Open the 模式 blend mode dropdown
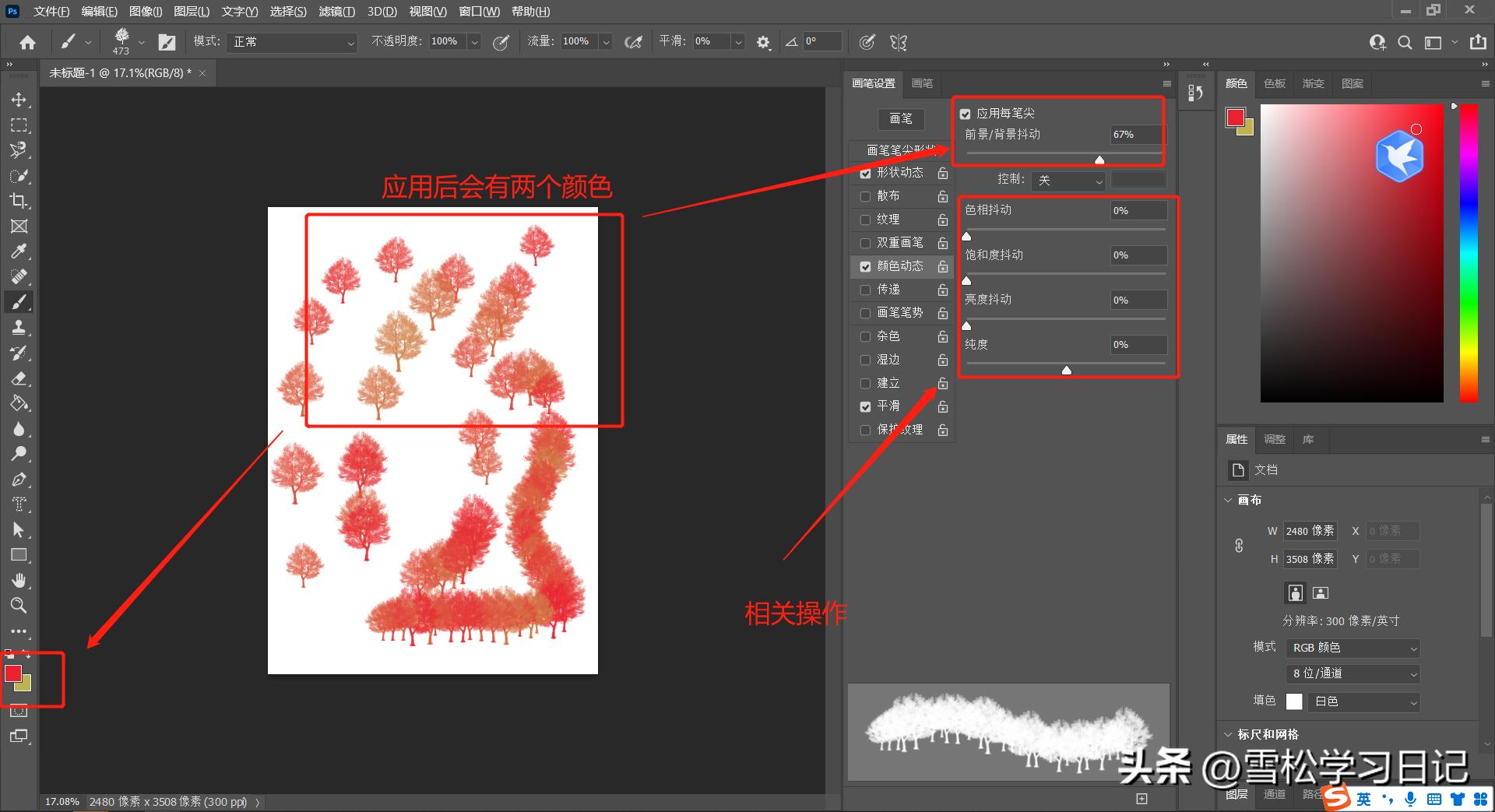1495x812 pixels. 294,42
